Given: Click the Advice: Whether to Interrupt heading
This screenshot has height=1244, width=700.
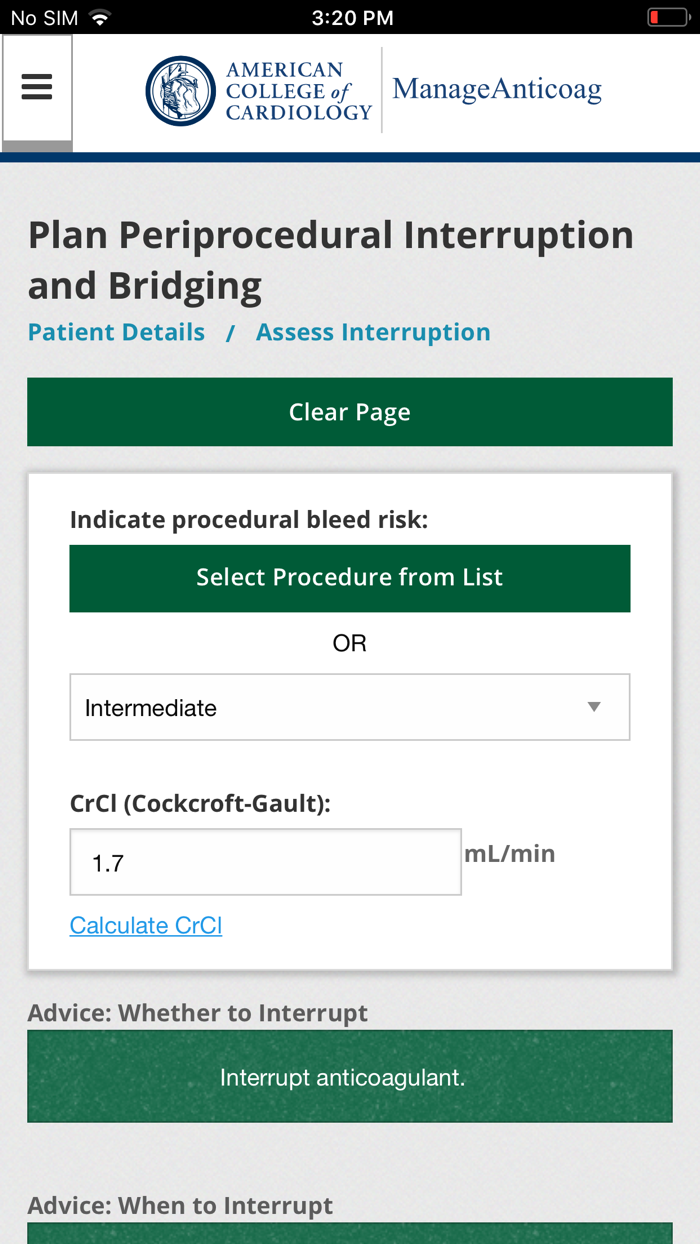Looking at the screenshot, I should tap(198, 1012).
